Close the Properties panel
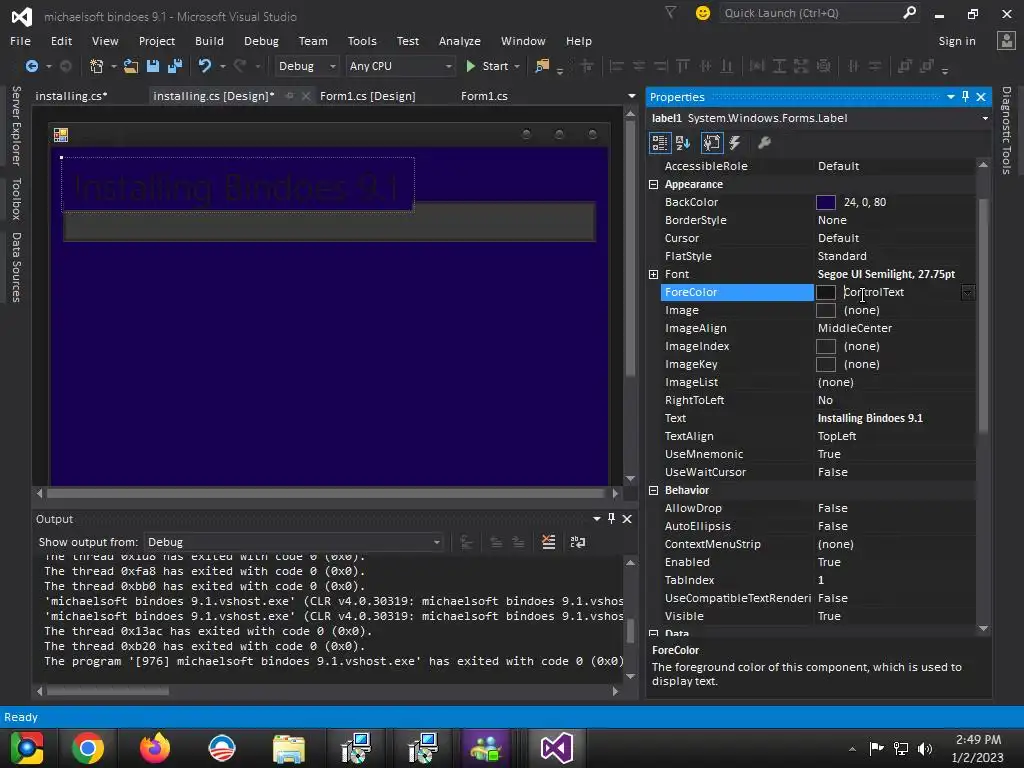 (981, 97)
